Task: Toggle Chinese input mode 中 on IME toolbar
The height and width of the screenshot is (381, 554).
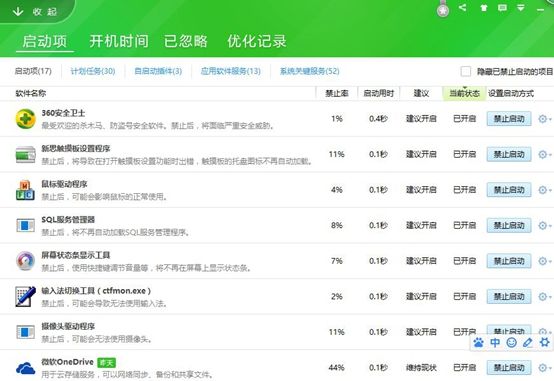Action: 495,342
